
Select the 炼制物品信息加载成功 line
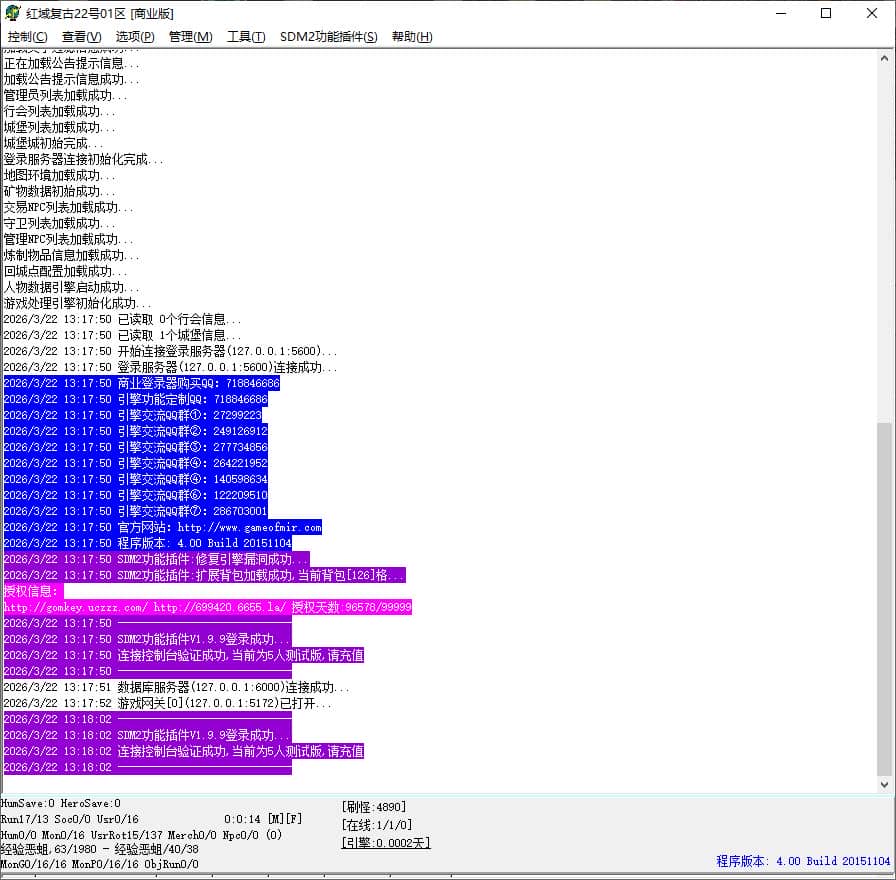[71, 255]
